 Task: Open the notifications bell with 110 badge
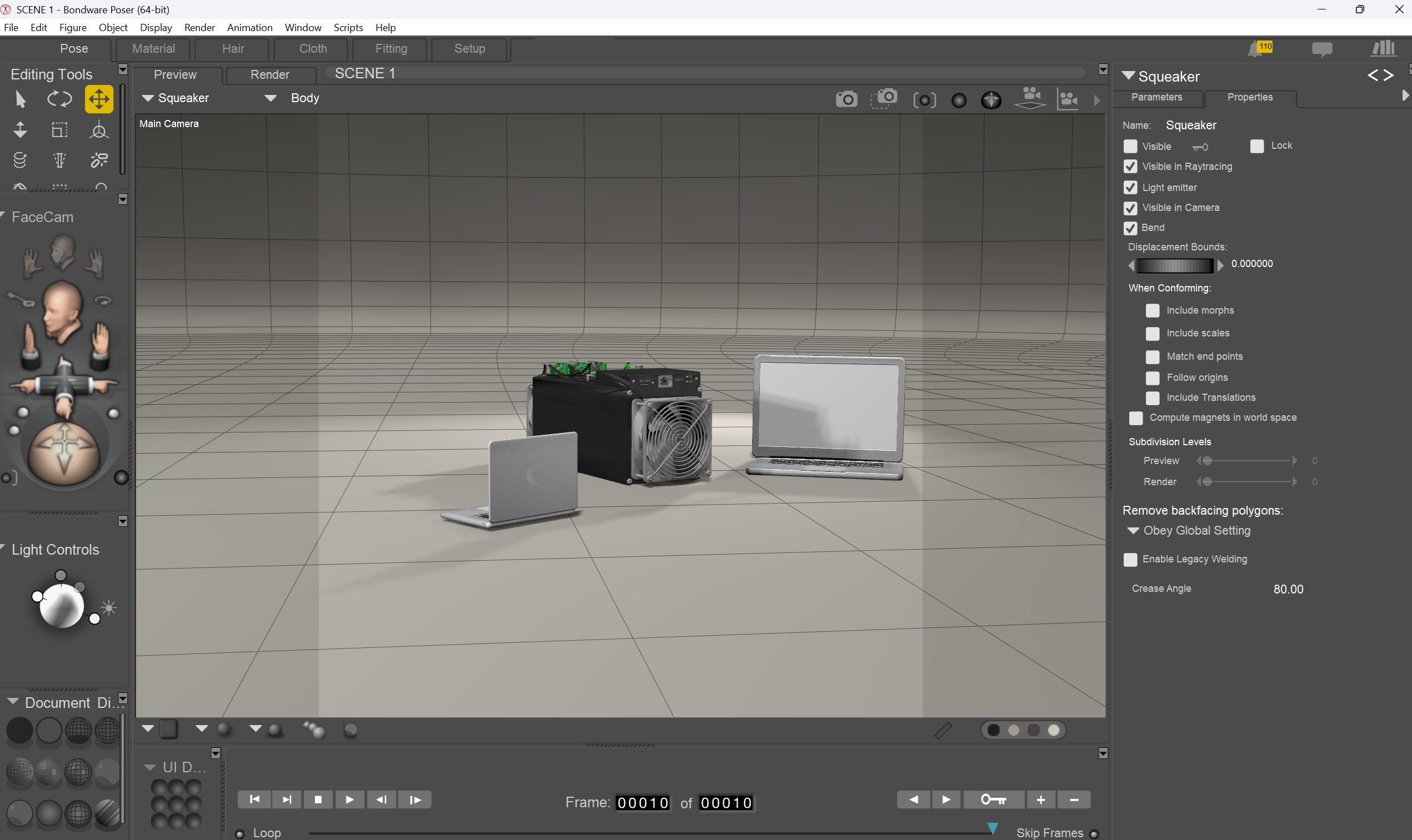click(1260, 49)
